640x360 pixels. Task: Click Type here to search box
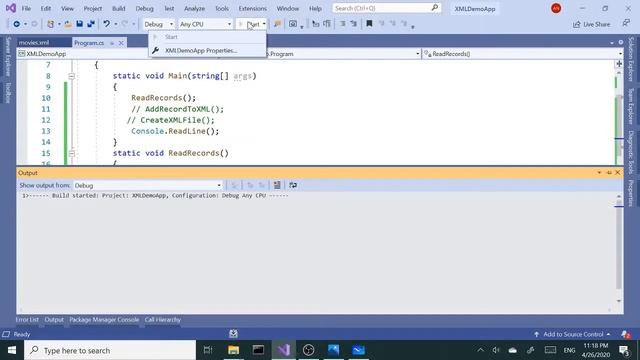coord(110,350)
